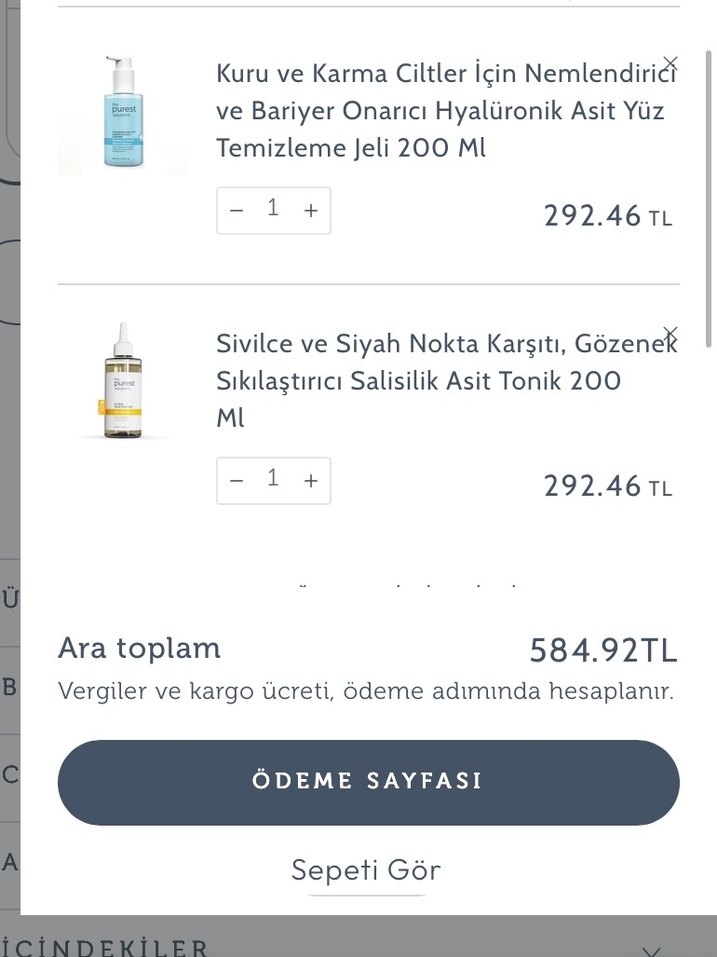The height and width of the screenshot is (957, 717).
Task: Click the Ödeme Sayfası checkout button
Action: (x=368, y=782)
